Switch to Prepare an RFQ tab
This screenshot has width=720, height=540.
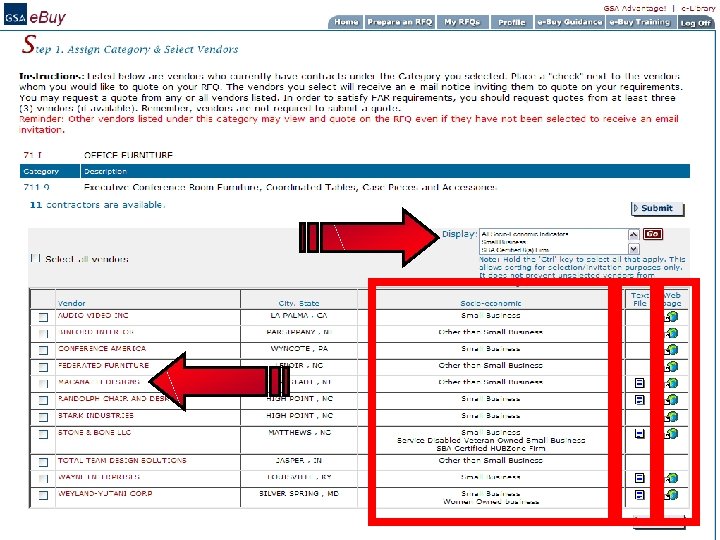pyautogui.click(x=399, y=22)
